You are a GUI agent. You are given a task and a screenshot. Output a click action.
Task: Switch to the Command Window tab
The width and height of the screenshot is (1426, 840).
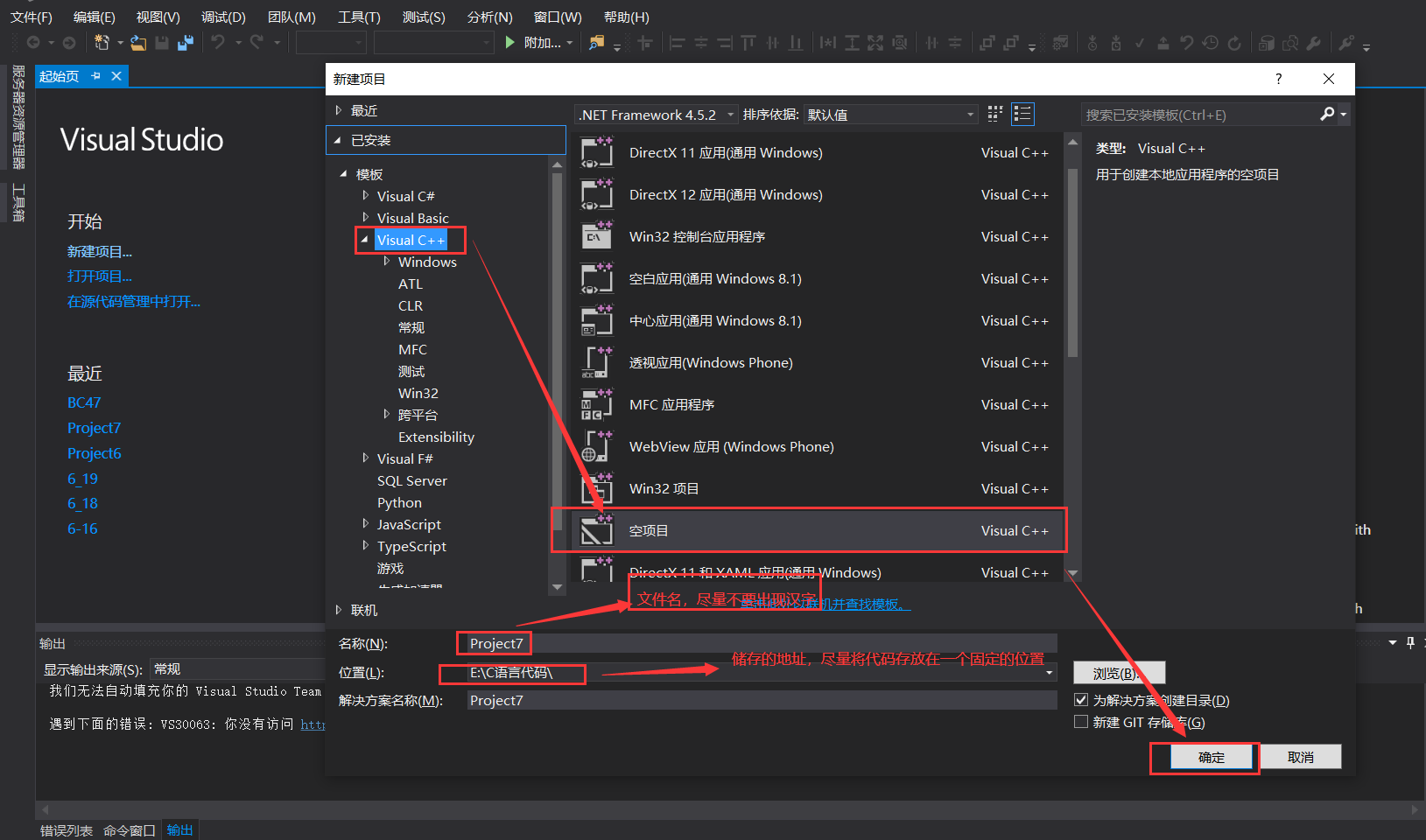pos(130,830)
